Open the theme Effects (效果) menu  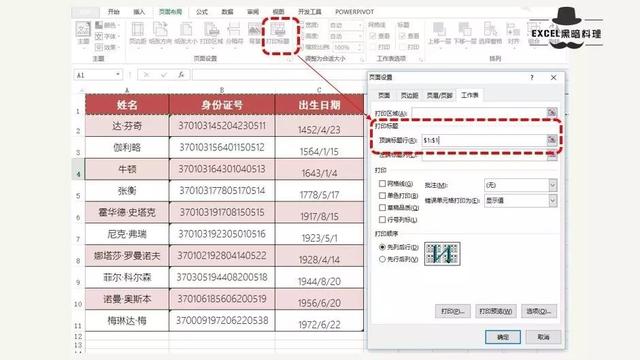107,47
